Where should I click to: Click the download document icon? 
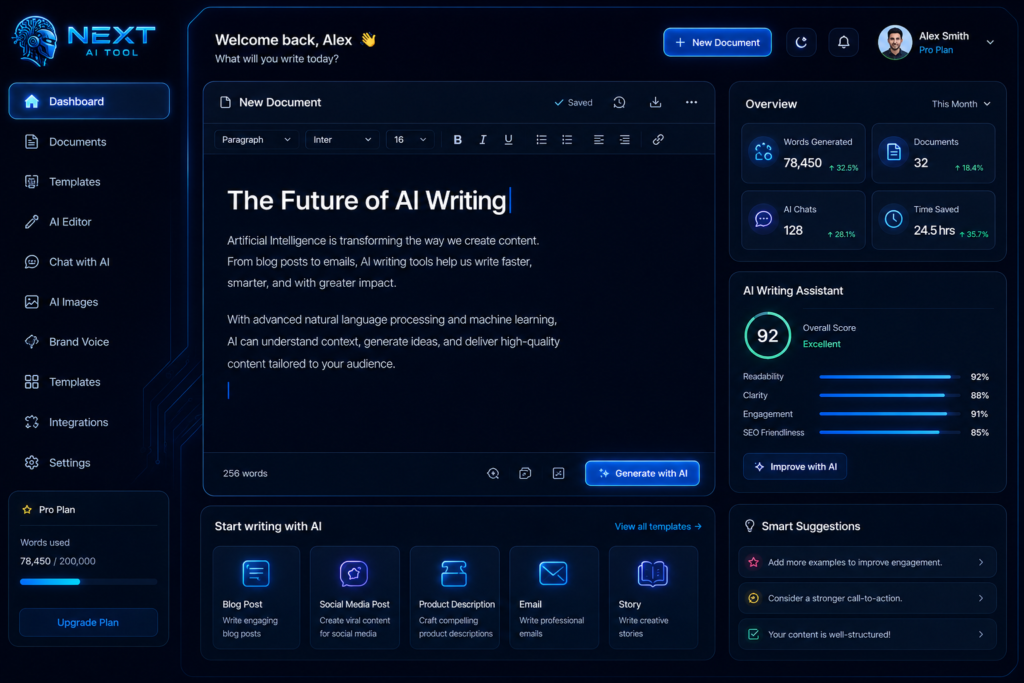click(x=655, y=103)
